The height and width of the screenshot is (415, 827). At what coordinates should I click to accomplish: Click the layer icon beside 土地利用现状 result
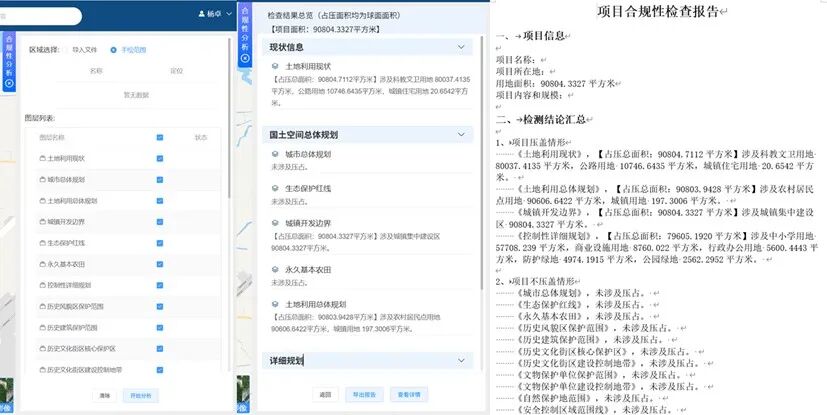275,64
